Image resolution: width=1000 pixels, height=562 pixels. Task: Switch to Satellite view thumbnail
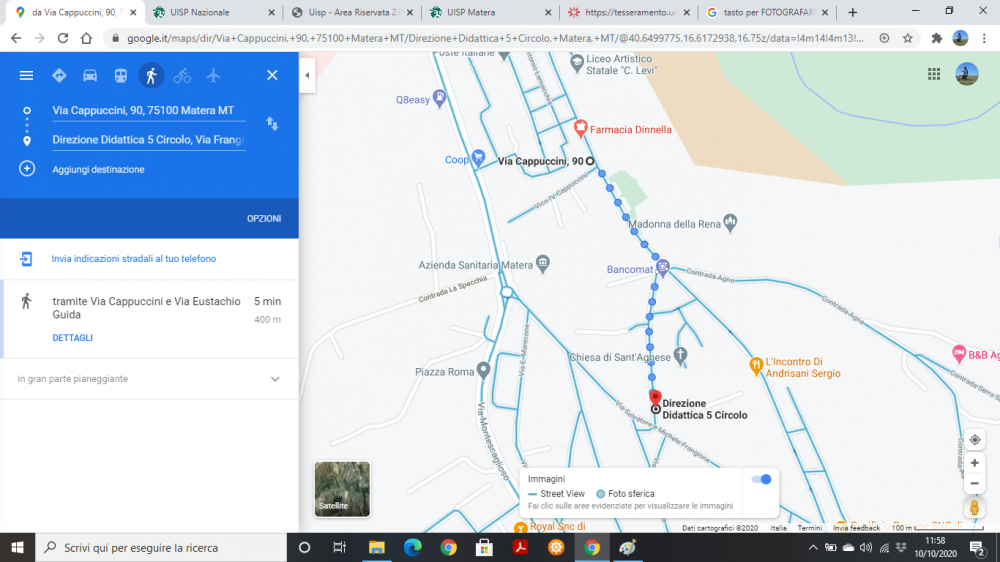pos(342,489)
